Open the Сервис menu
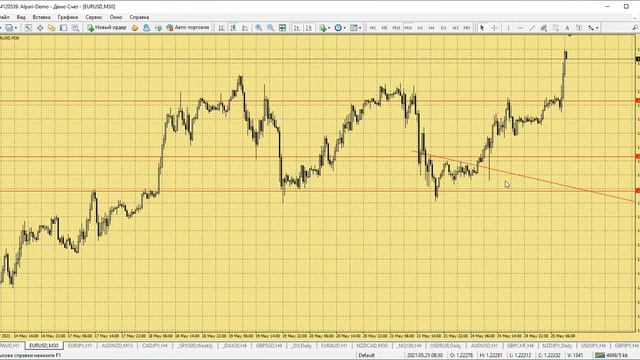640x360 pixels. point(94,17)
